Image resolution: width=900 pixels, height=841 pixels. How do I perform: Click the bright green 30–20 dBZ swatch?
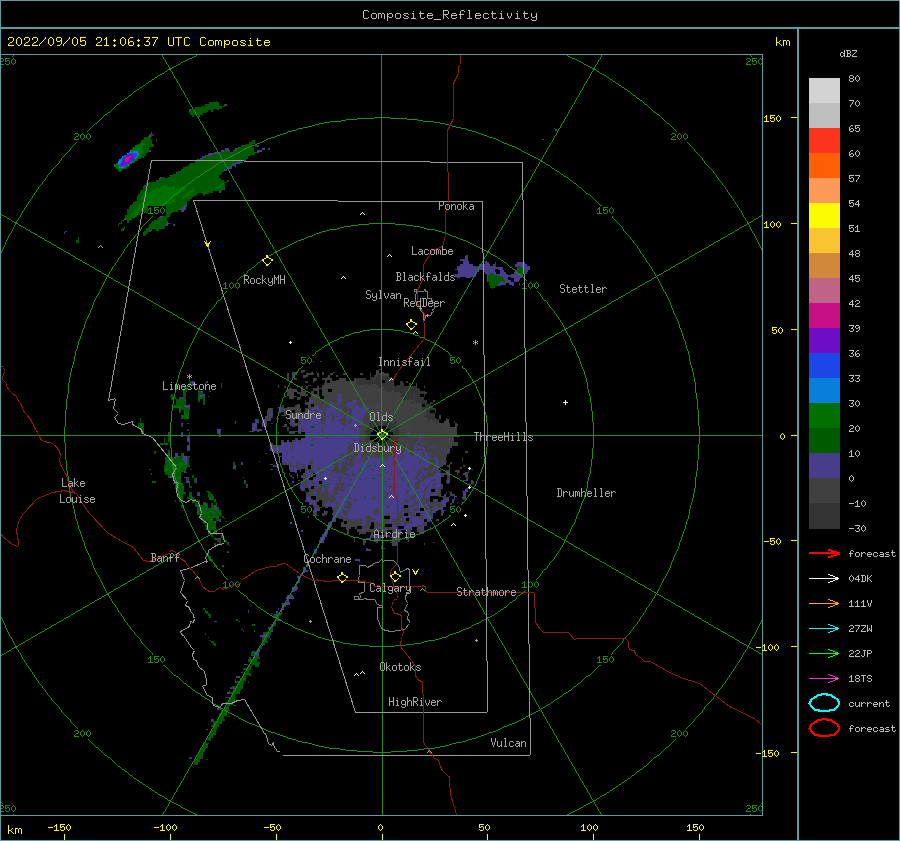(x=824, y=416)
